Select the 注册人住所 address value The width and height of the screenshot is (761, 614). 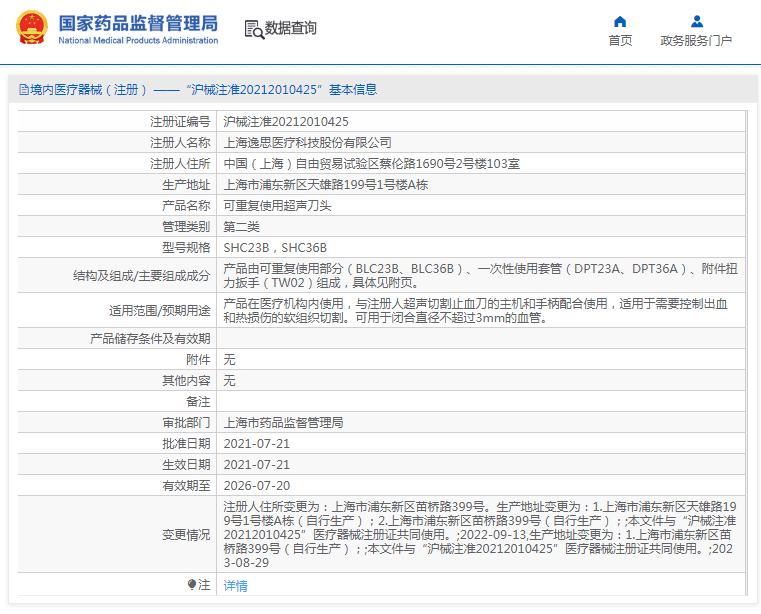(x=371, y=164)
